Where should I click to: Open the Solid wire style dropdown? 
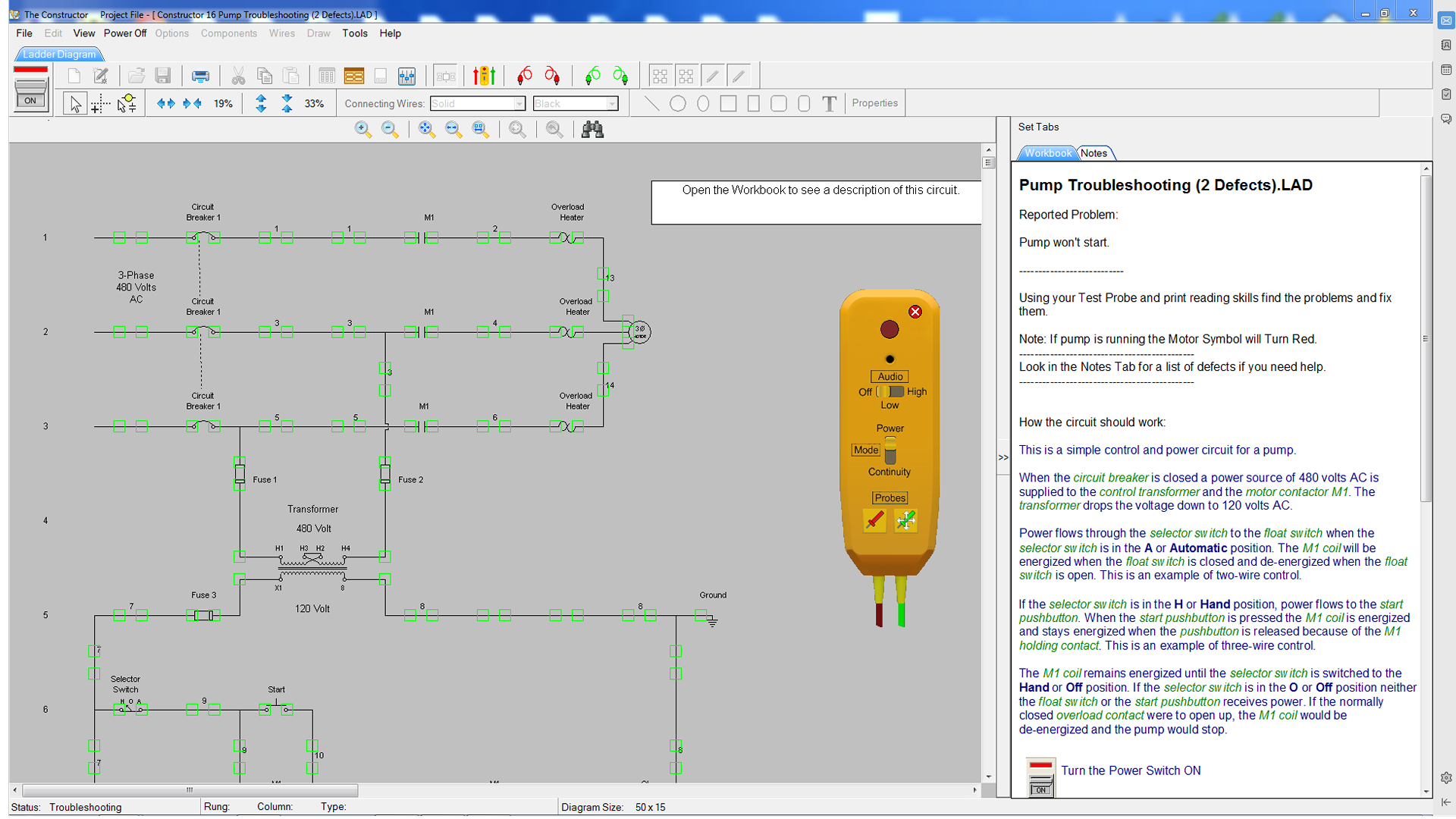point(519,104)
